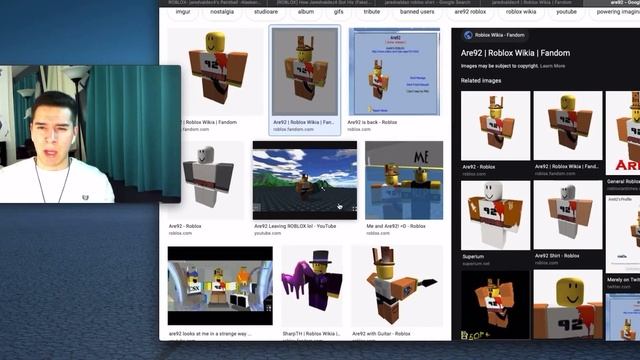The height and width of the screenshot is (360, 640).
Task: Click the Are92 - Roblox caption in related images
Action: (479, 167)
